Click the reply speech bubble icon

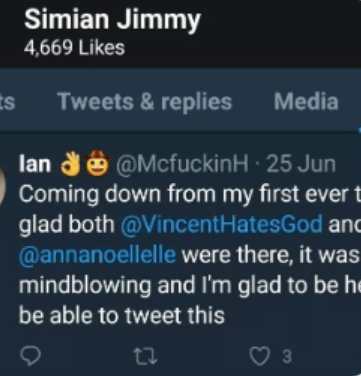click(x=31, y=356)
